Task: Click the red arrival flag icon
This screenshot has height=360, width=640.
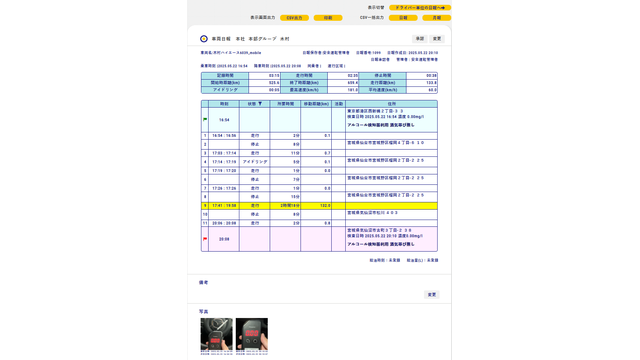Action: (205, 239)
